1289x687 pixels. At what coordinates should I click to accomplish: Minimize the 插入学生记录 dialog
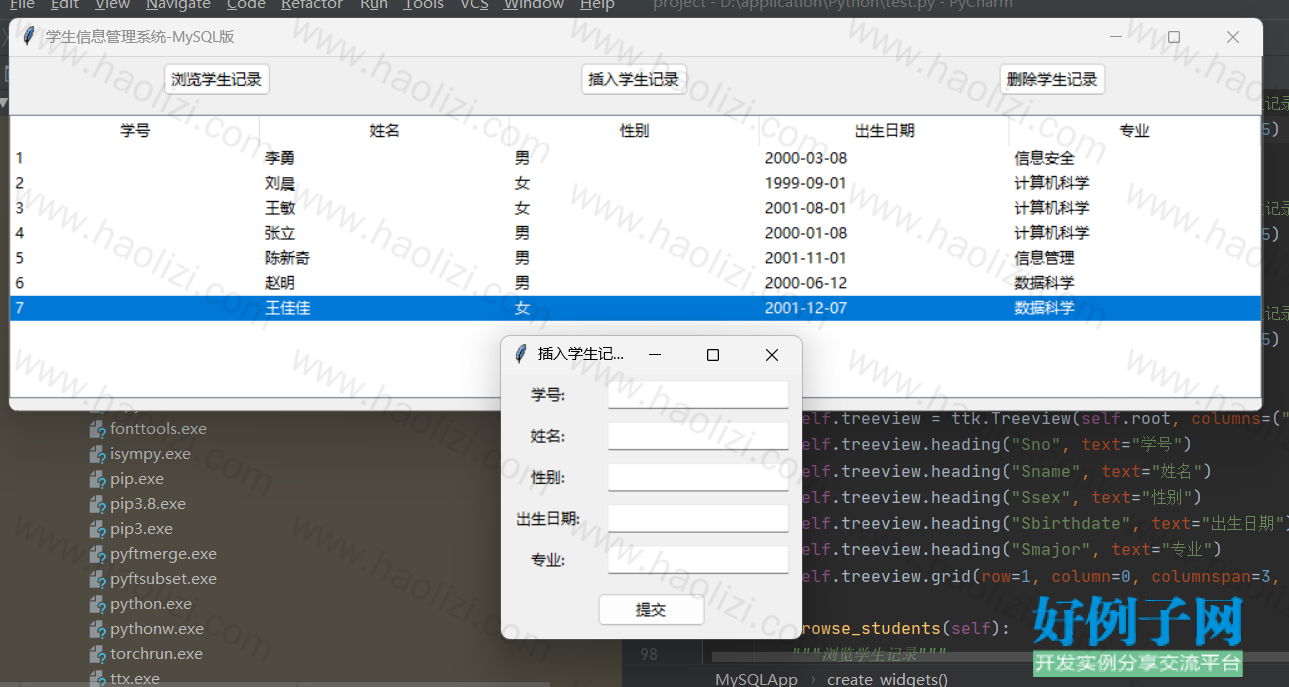tap(655, 355)
